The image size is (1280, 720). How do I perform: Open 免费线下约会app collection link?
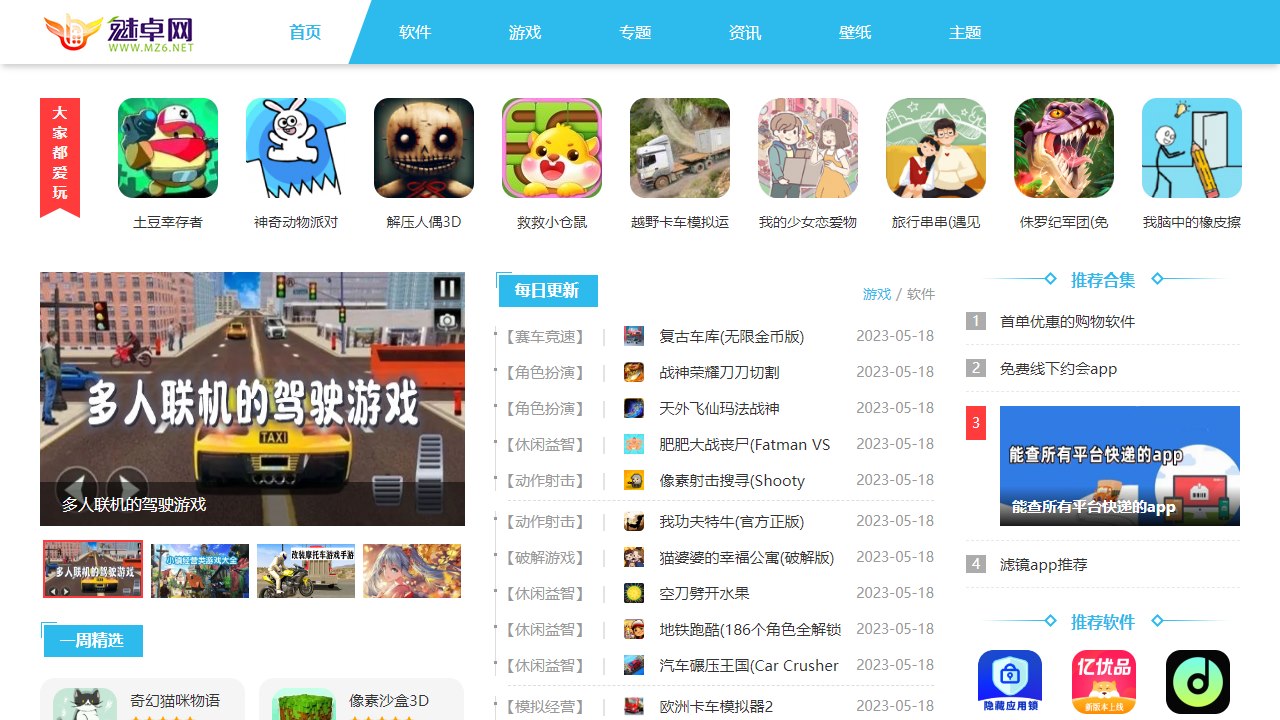1058,368
